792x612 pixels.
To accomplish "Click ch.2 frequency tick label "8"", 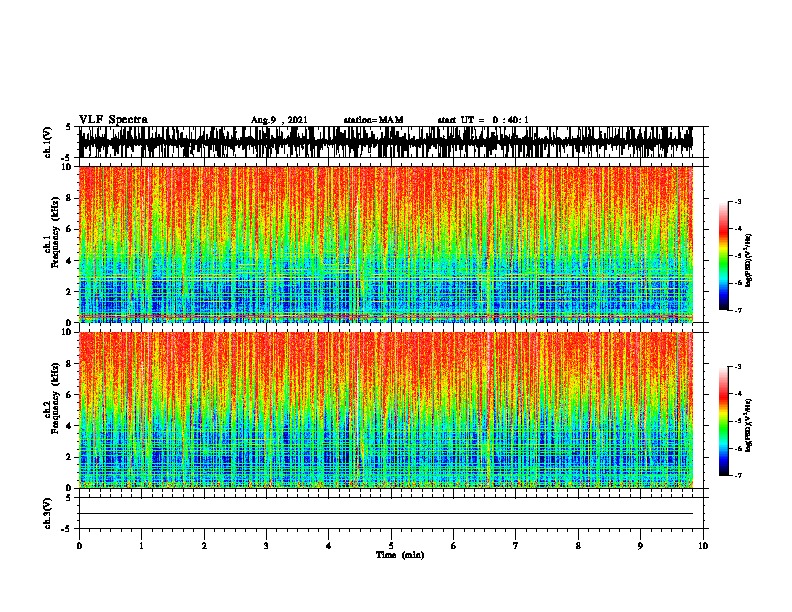I will [70, 364].
